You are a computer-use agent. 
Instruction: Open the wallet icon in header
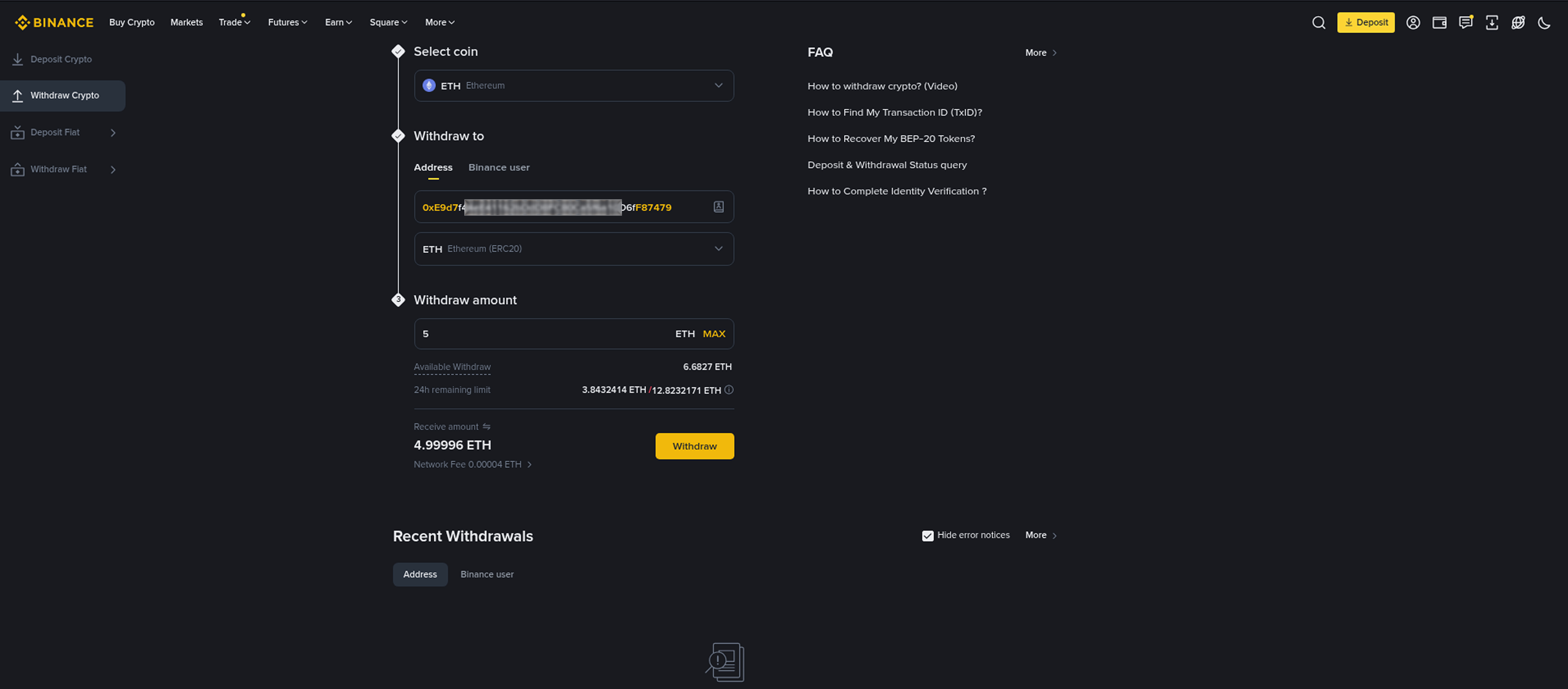(1439, 23)
